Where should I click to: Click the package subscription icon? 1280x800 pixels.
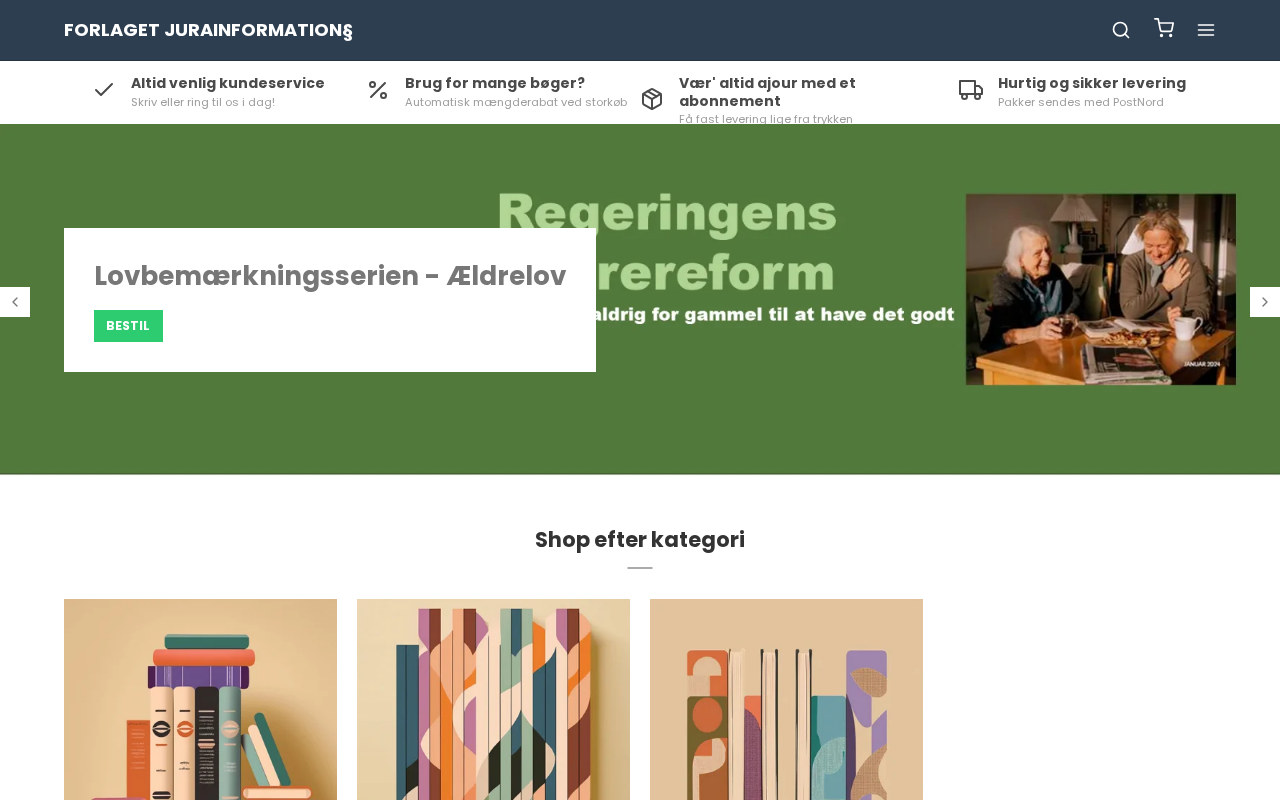[652, 99]
